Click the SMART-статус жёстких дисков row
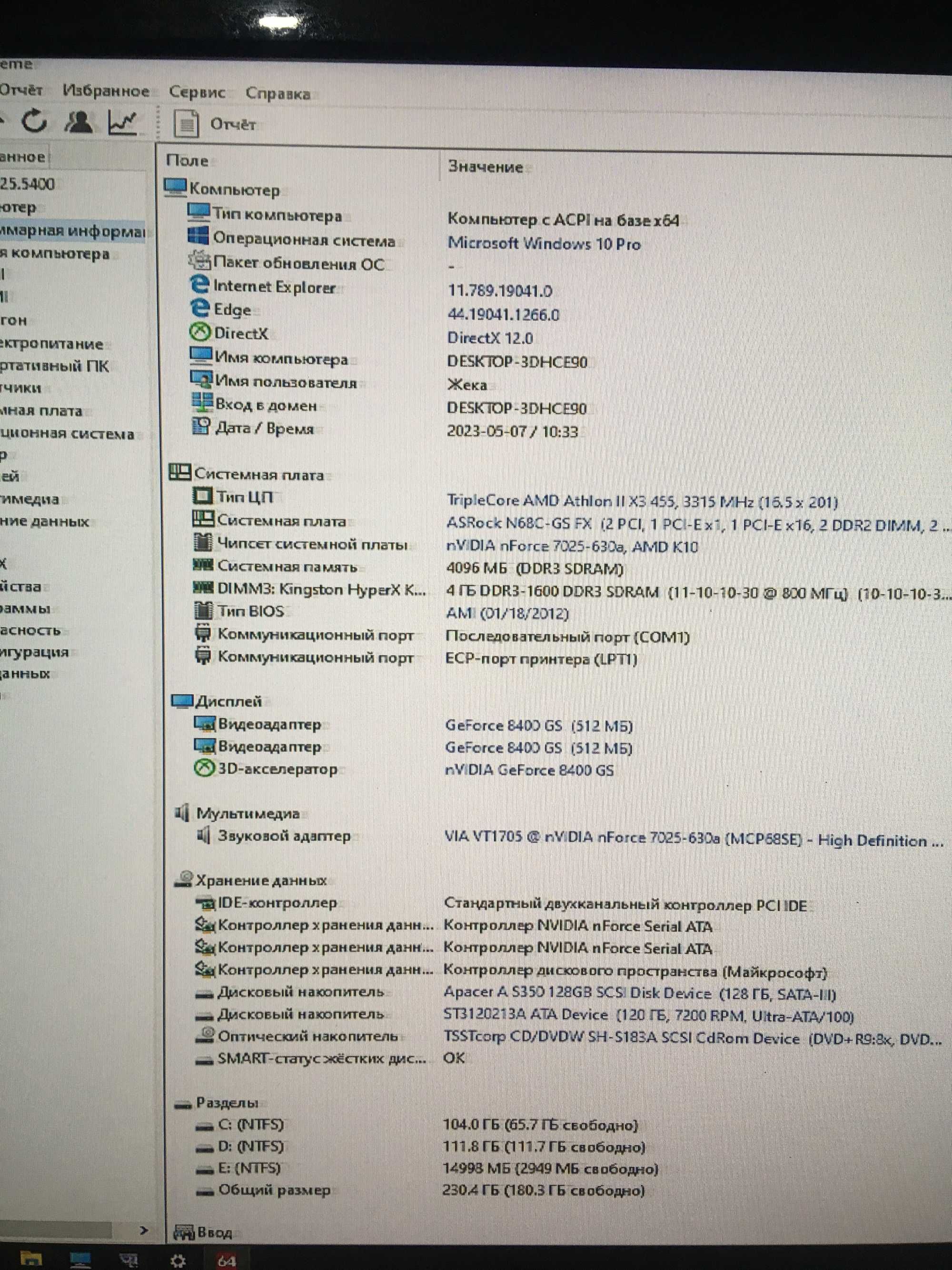Image resolution: width=952 pixels, height=1270 pixels. pyautogui.click(x=330, y=1058)
